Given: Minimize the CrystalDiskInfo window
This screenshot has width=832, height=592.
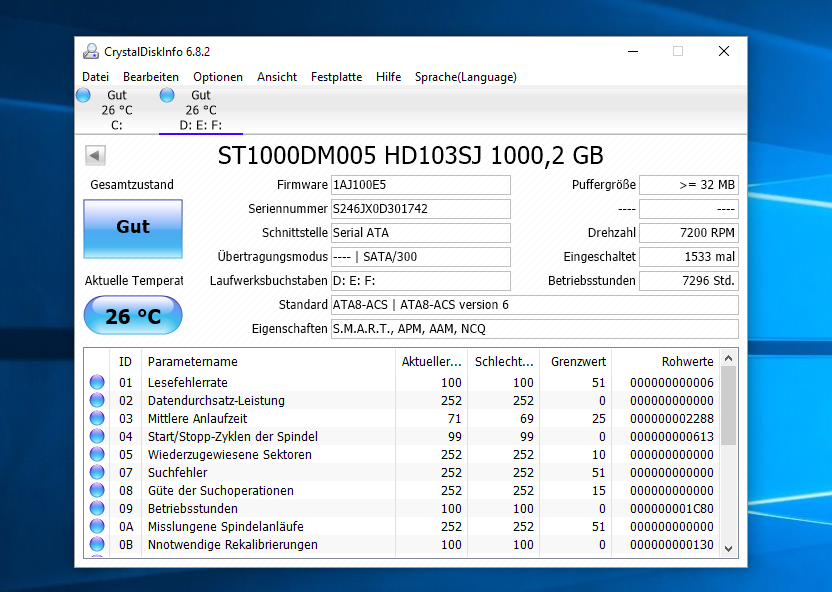Looking at the screenshot, I should point(632,51).
